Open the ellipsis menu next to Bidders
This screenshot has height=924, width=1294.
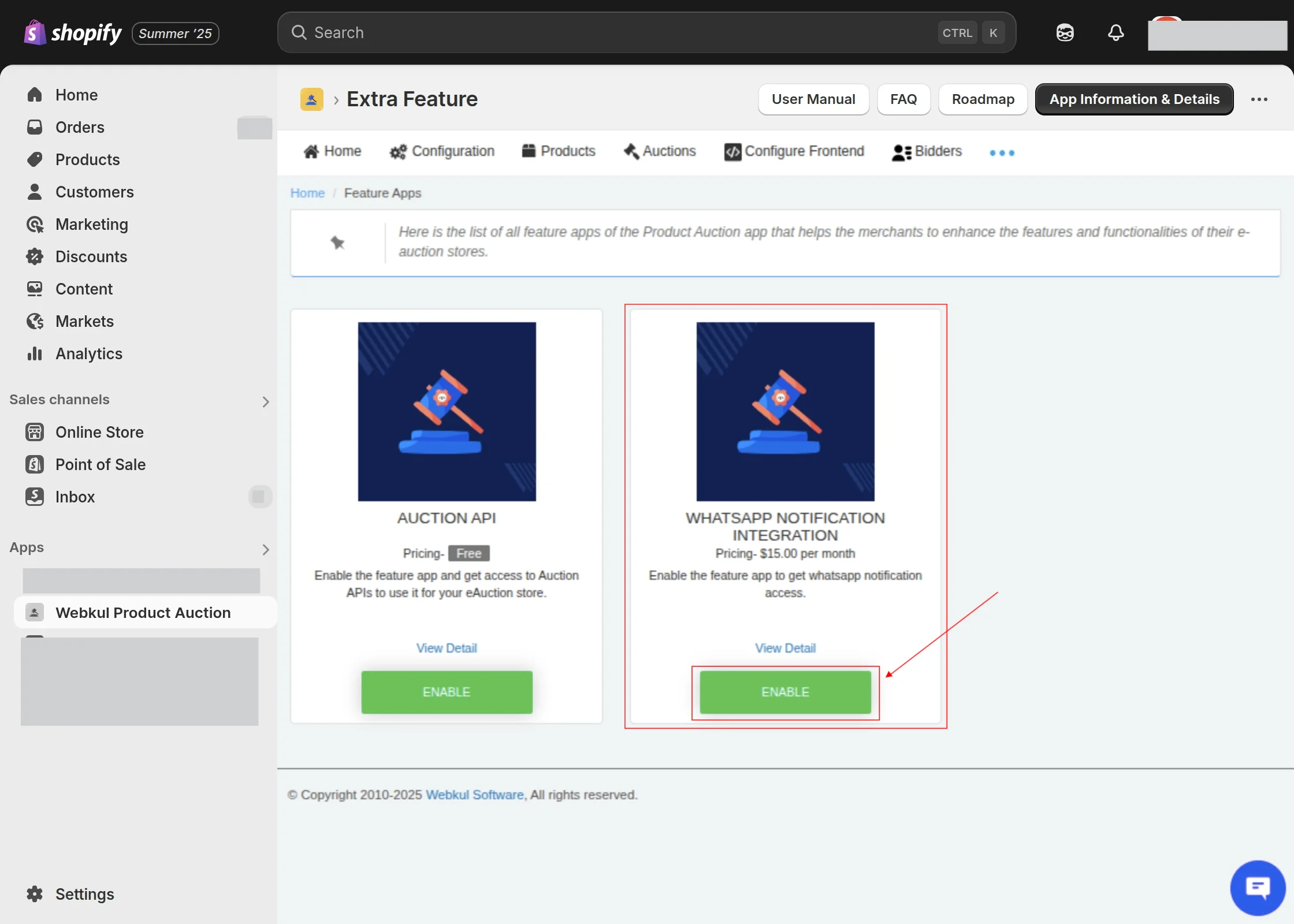(1001, 152)
